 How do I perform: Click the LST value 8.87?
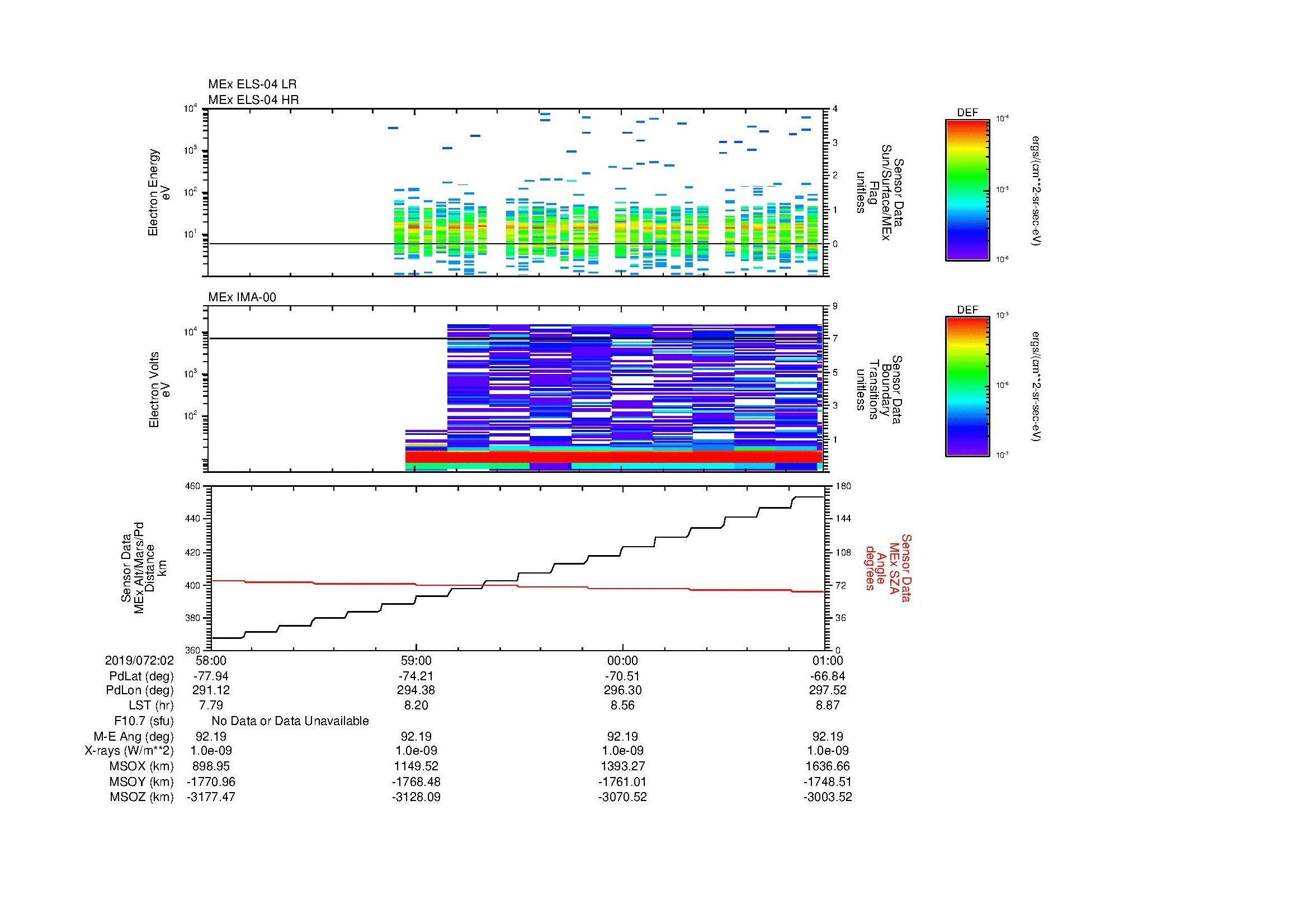827,705
